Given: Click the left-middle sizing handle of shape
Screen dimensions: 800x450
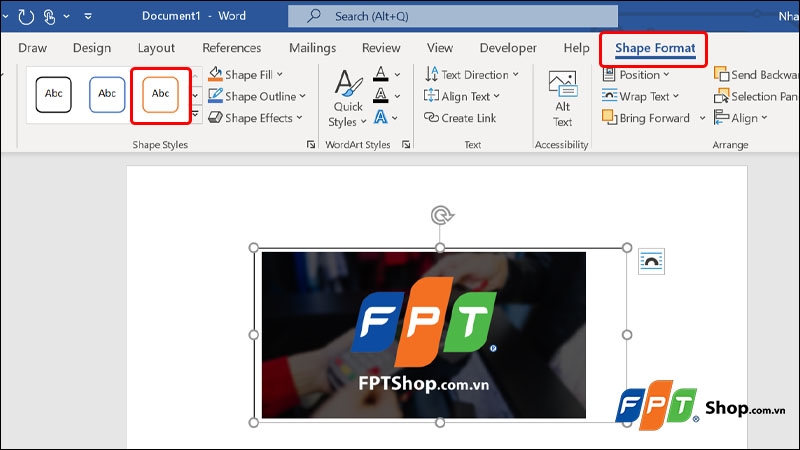Looking at the screenshot, I should [x=254, y=335].
